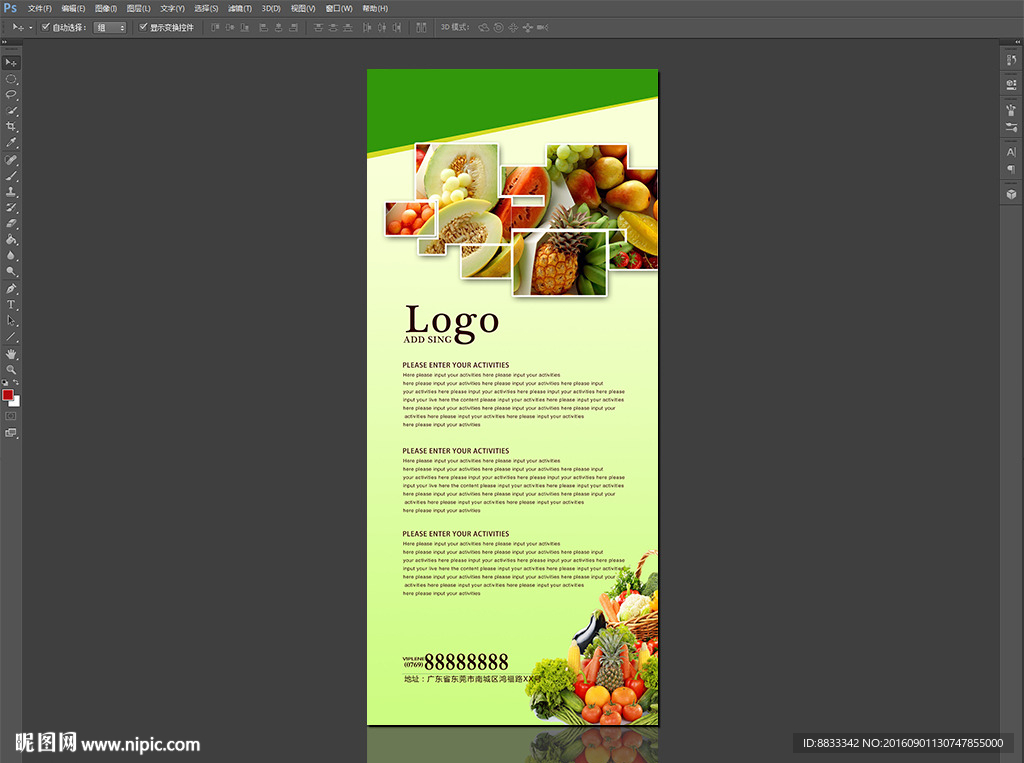Toggle the 自动选择 checkbox
This screenshot has width=1024, height=763.
[46, 27]
